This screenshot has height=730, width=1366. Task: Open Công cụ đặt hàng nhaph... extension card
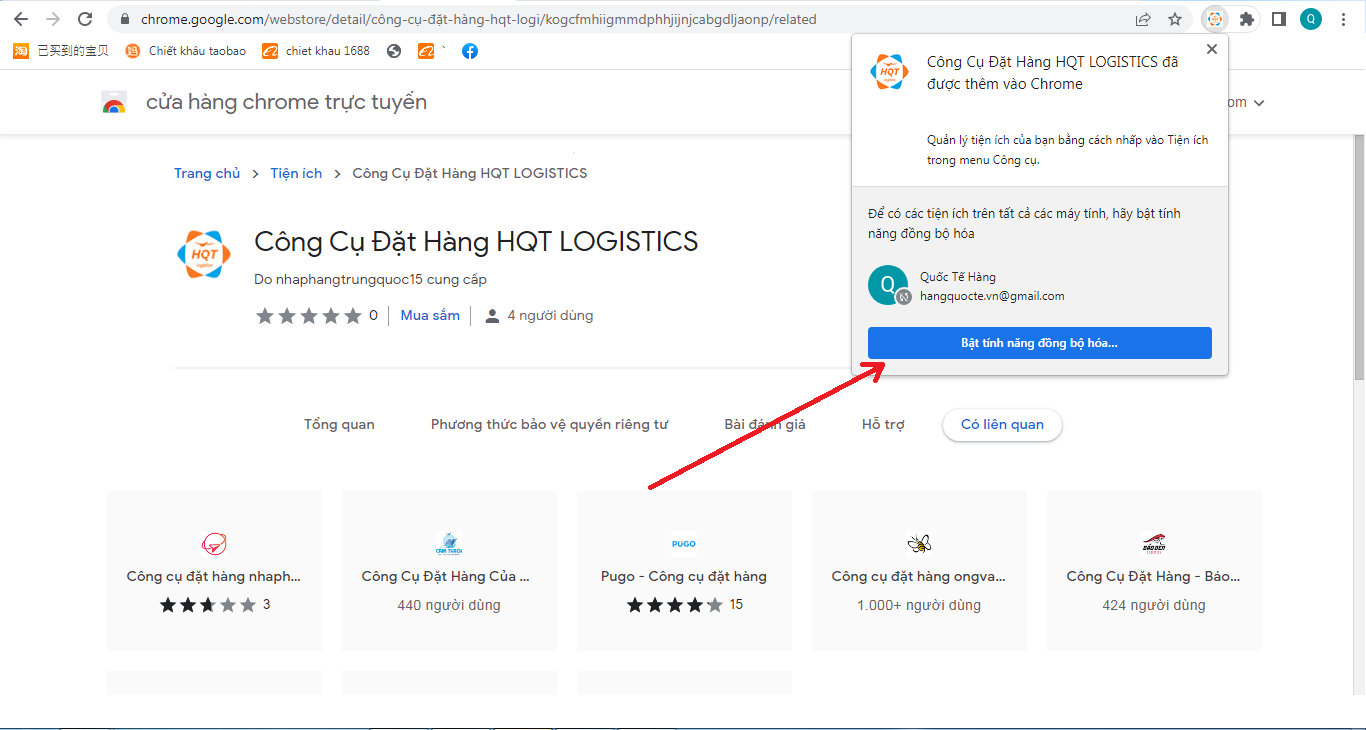click(x=214, y=571)
